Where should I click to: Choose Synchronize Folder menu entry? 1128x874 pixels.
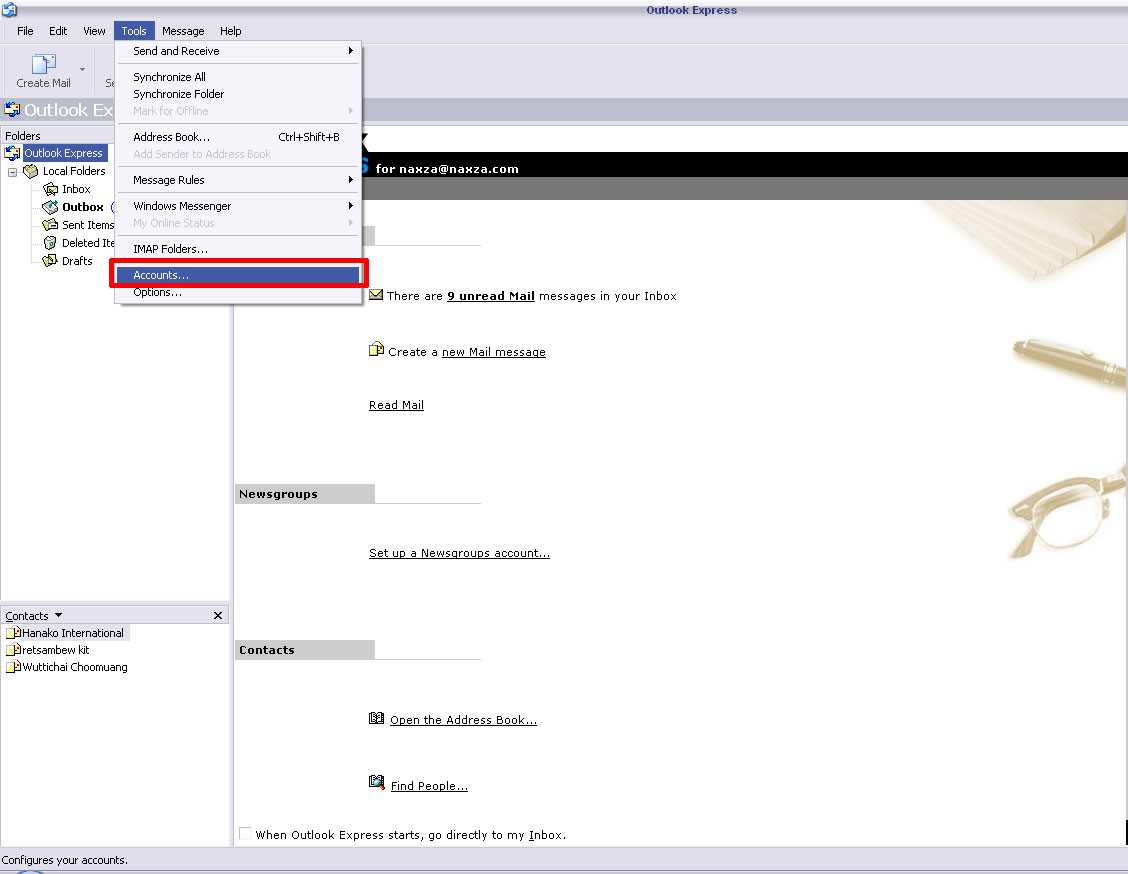[238, 94]
